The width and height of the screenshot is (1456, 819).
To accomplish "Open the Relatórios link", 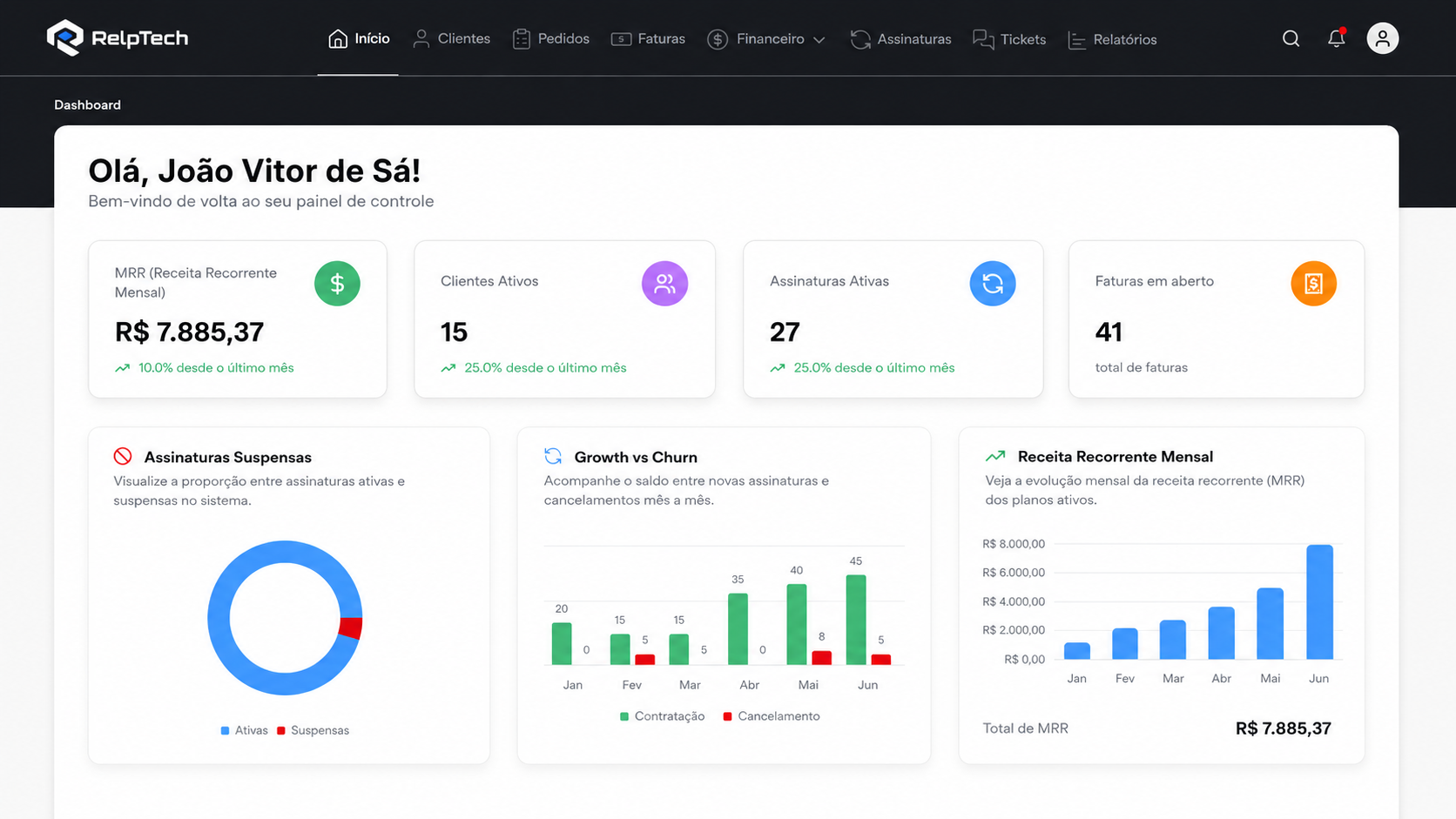I will point(1112,39).
